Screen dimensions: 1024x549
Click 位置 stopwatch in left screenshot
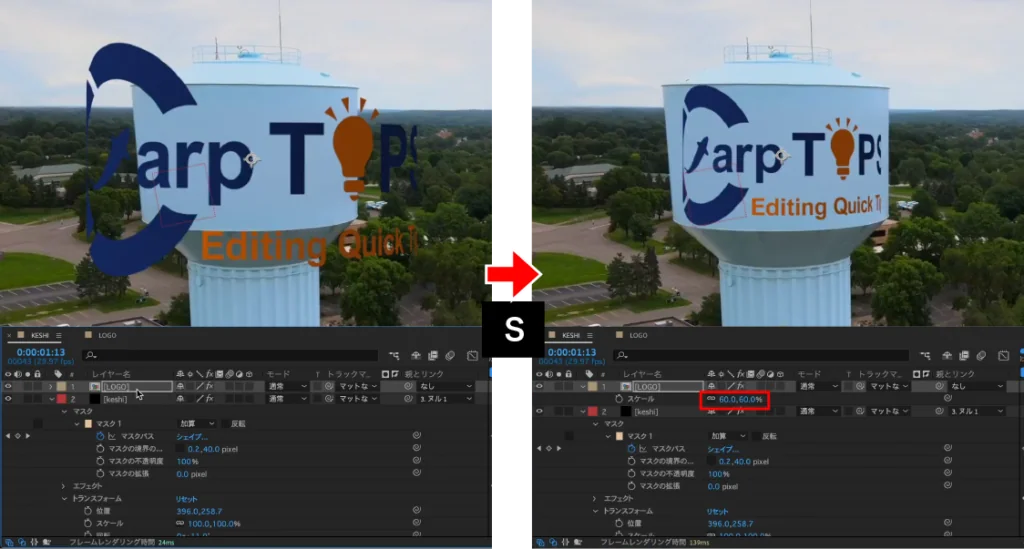[88, 511]
